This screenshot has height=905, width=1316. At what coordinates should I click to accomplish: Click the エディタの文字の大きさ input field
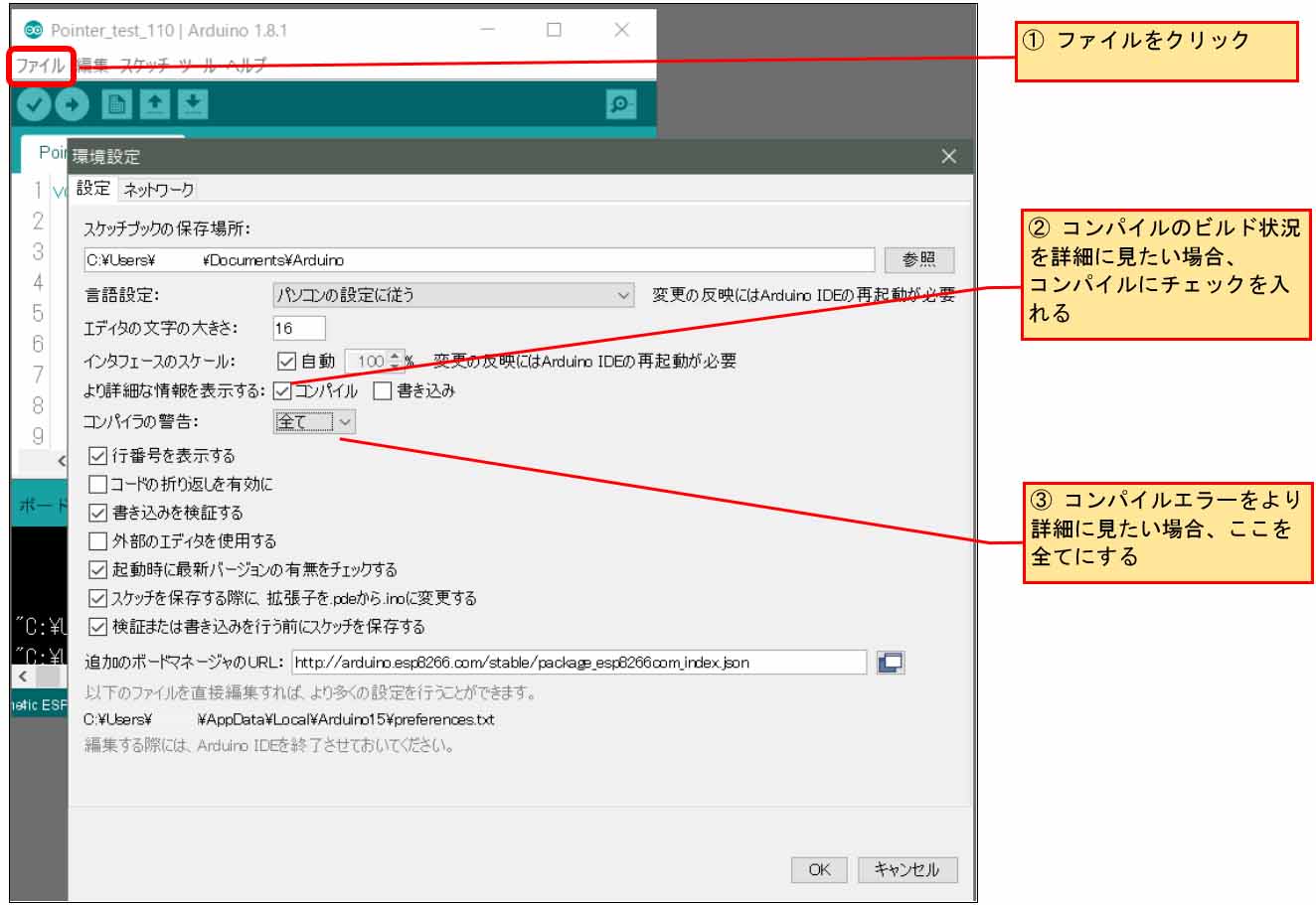coord(298,328)
